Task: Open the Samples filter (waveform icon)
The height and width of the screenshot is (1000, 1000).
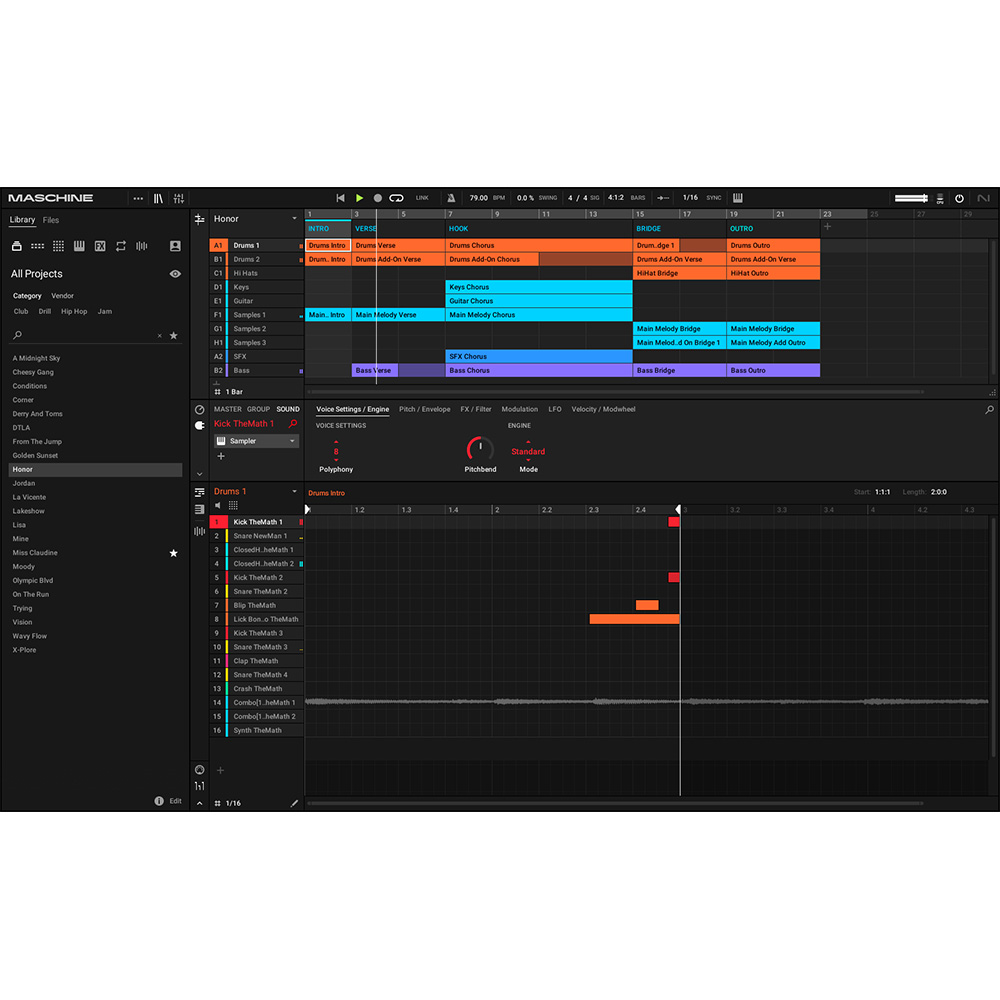Action: [142, 246]
